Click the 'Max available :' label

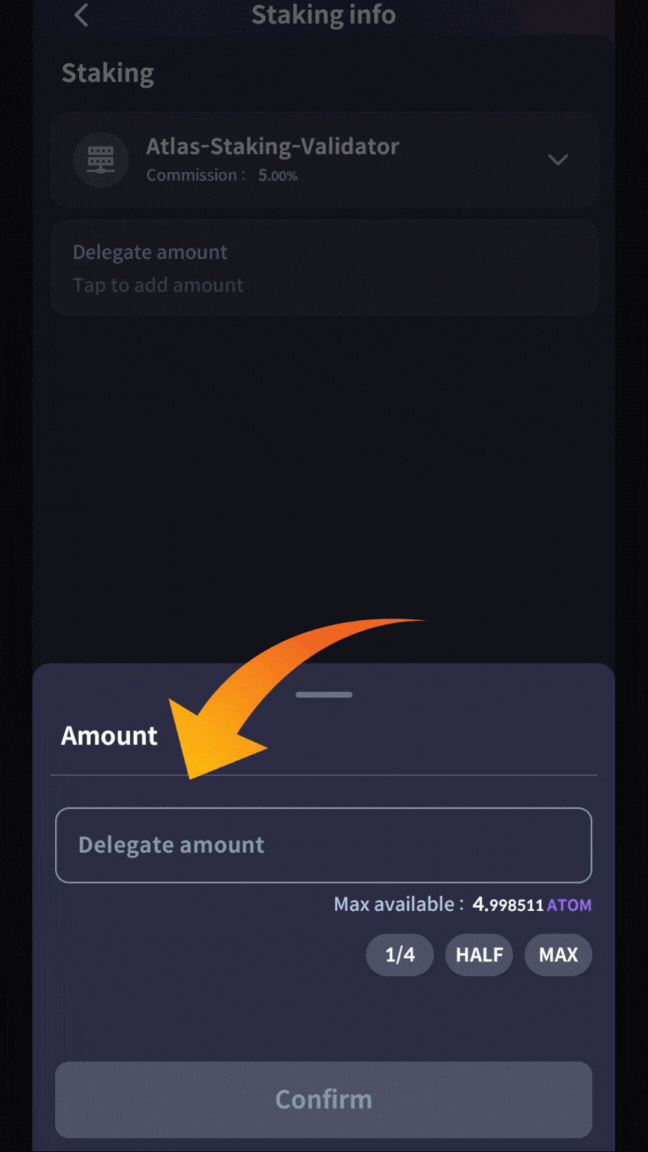click(398, 905)
